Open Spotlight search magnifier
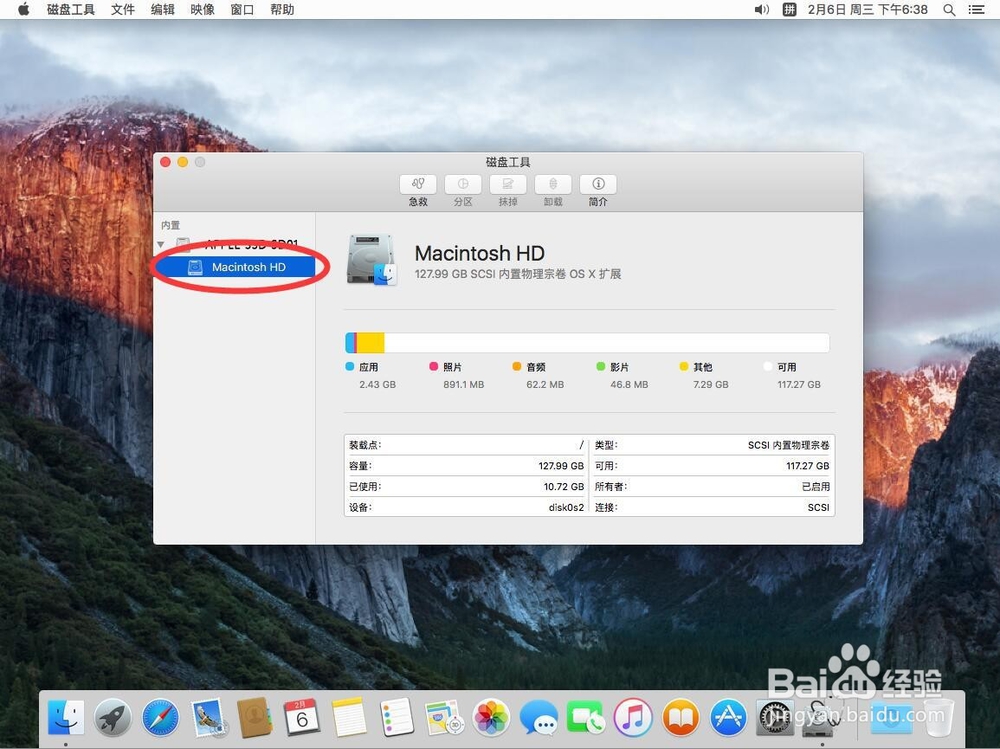 [x=950, y=10]
